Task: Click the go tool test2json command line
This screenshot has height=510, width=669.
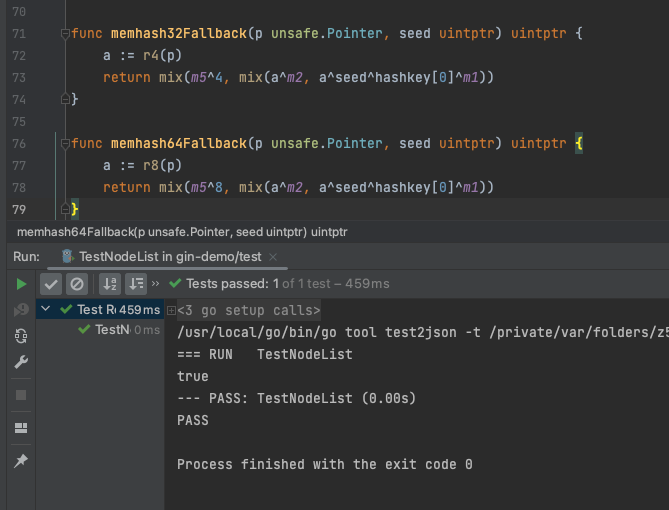Action: 423,332
